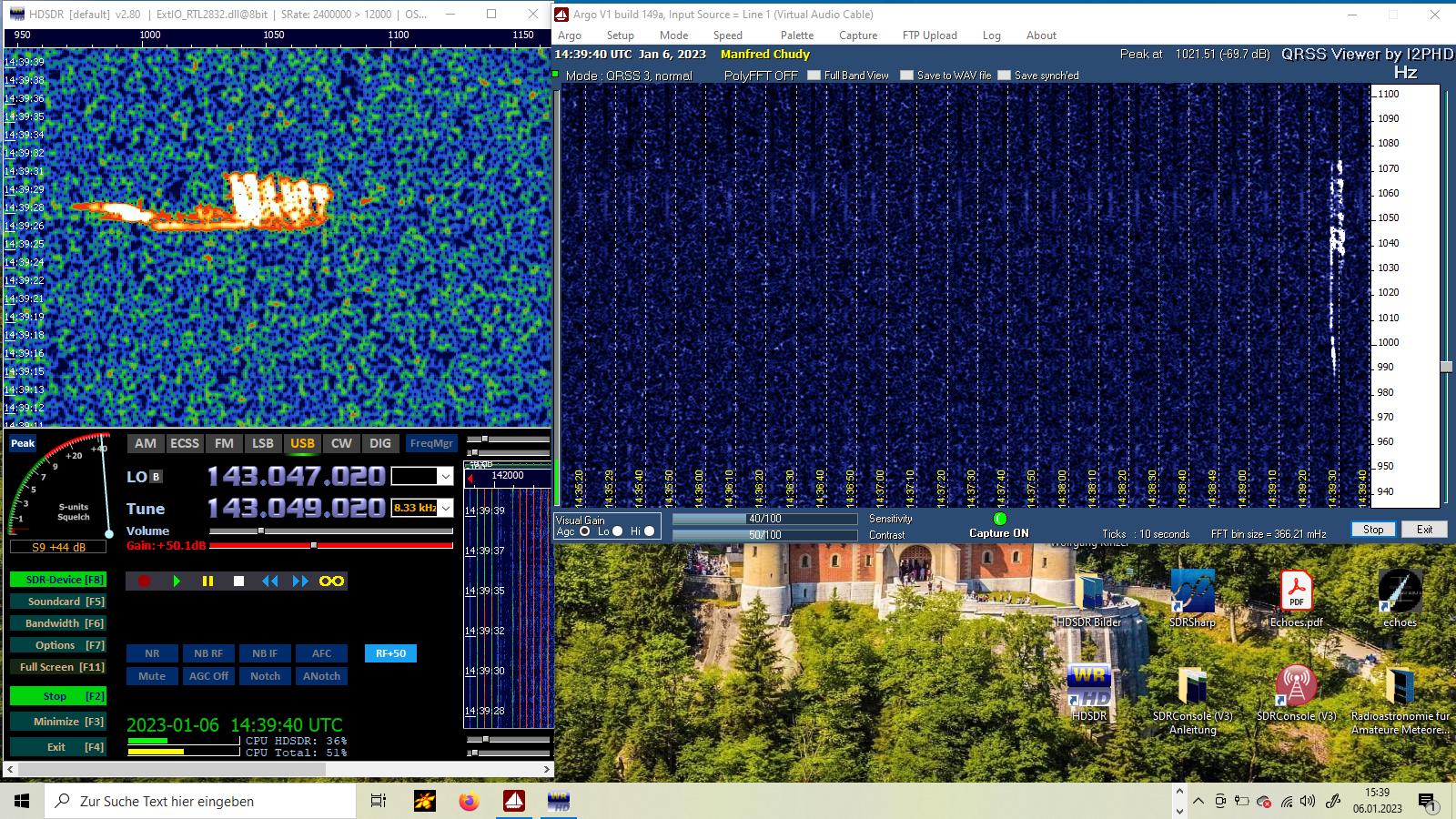Screen dimensions: 1456x819
Task: Open the Speed menu in Argo
Action: click(x=727, y=35)
